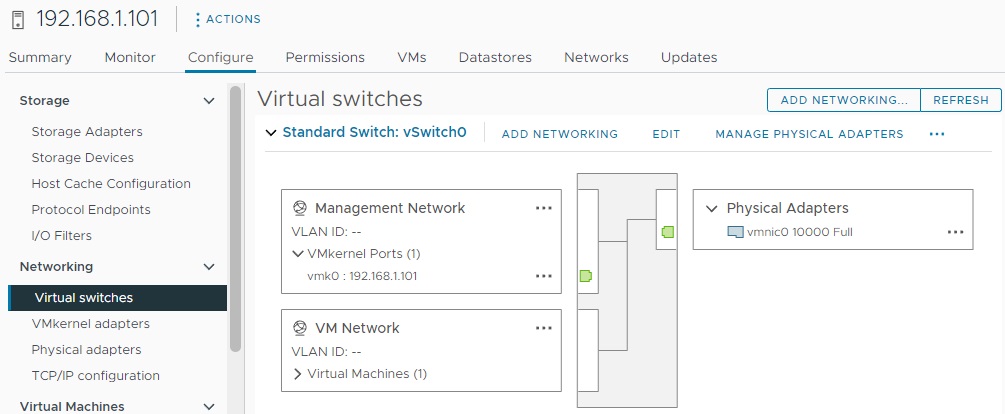Collapse the Storage sidebar section
The width and height of the screenshot is (1005, 414).
tap(209, 101)
